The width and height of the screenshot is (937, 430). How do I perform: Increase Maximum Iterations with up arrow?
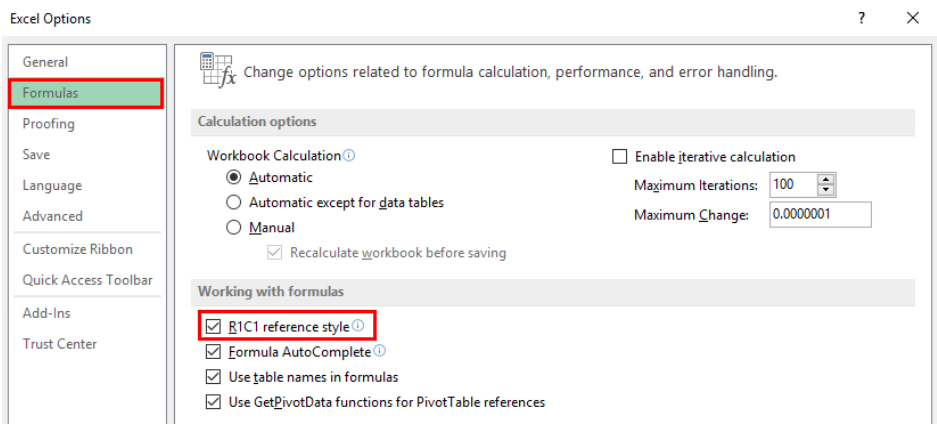[x=825, y=179]
